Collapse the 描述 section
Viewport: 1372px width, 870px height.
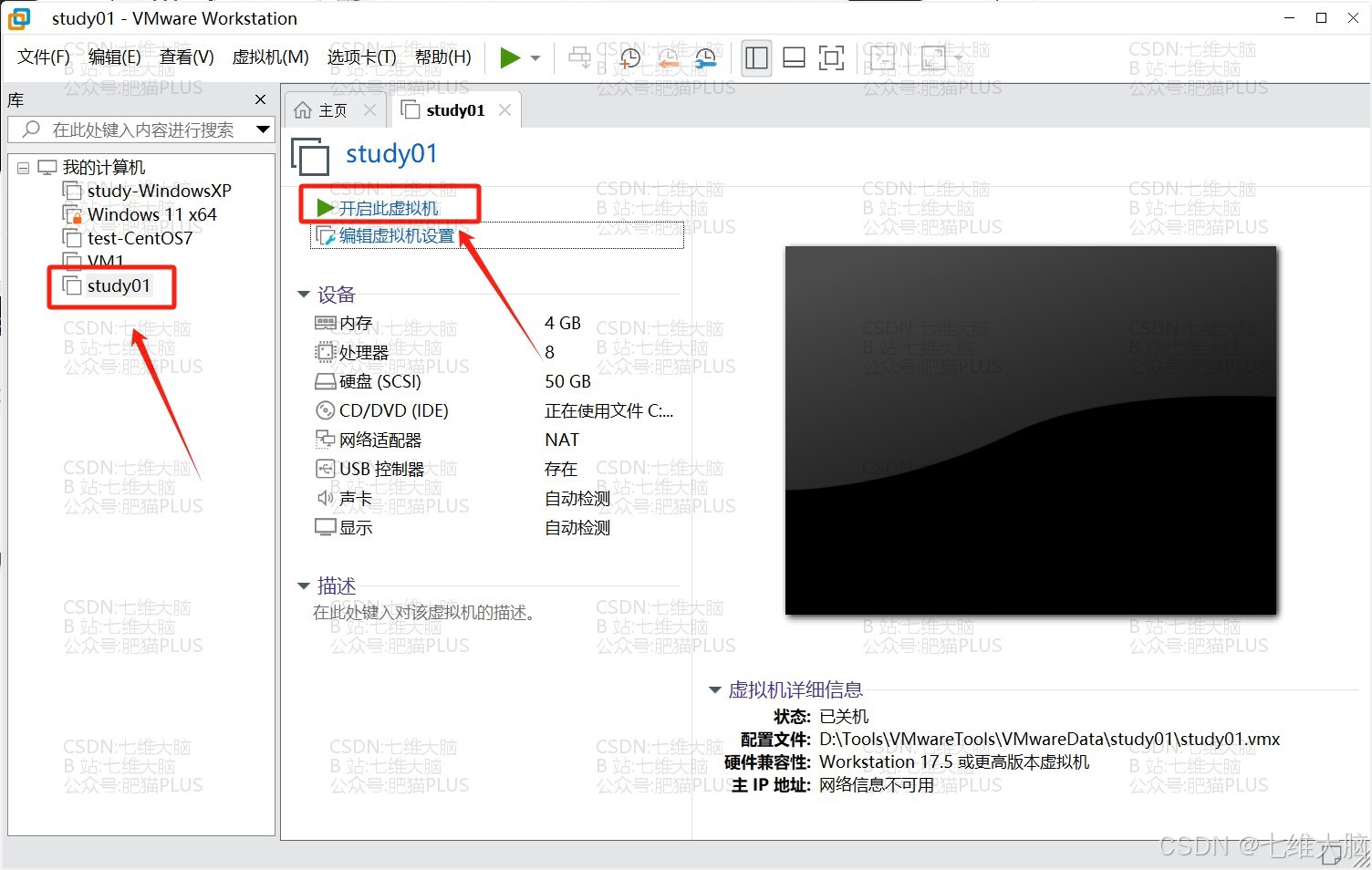(304, 585)
